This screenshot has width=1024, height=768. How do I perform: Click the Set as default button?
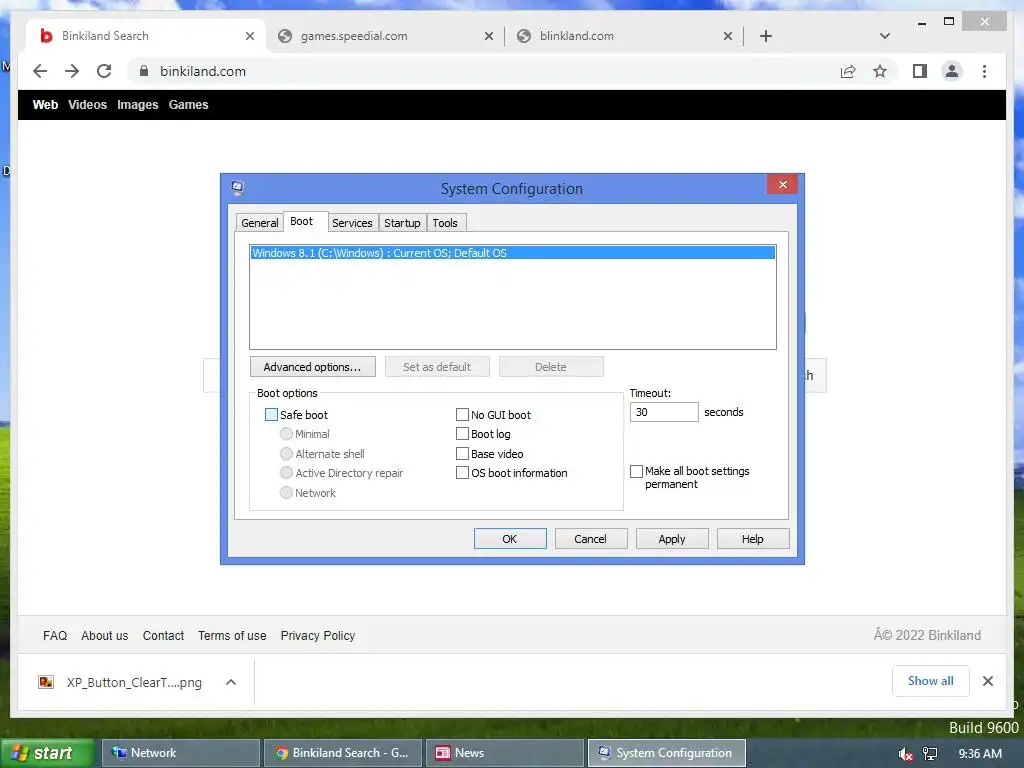(x=437, y=367)
